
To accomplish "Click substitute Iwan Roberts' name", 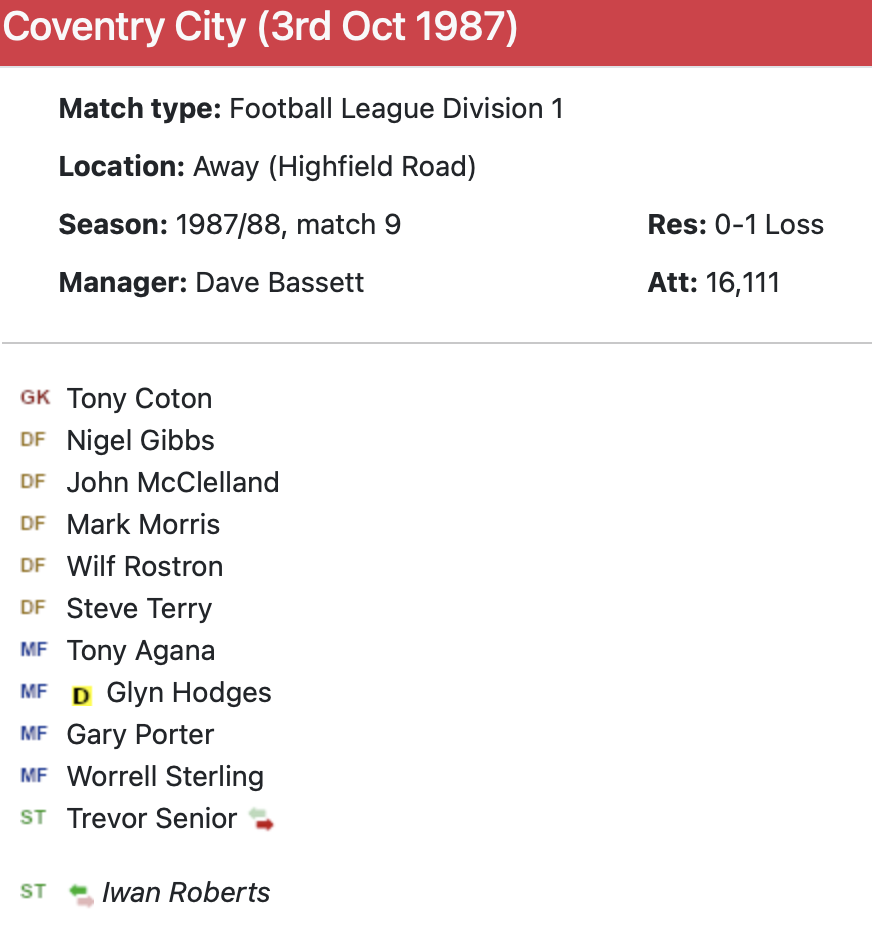I will [x=186, y=892].
